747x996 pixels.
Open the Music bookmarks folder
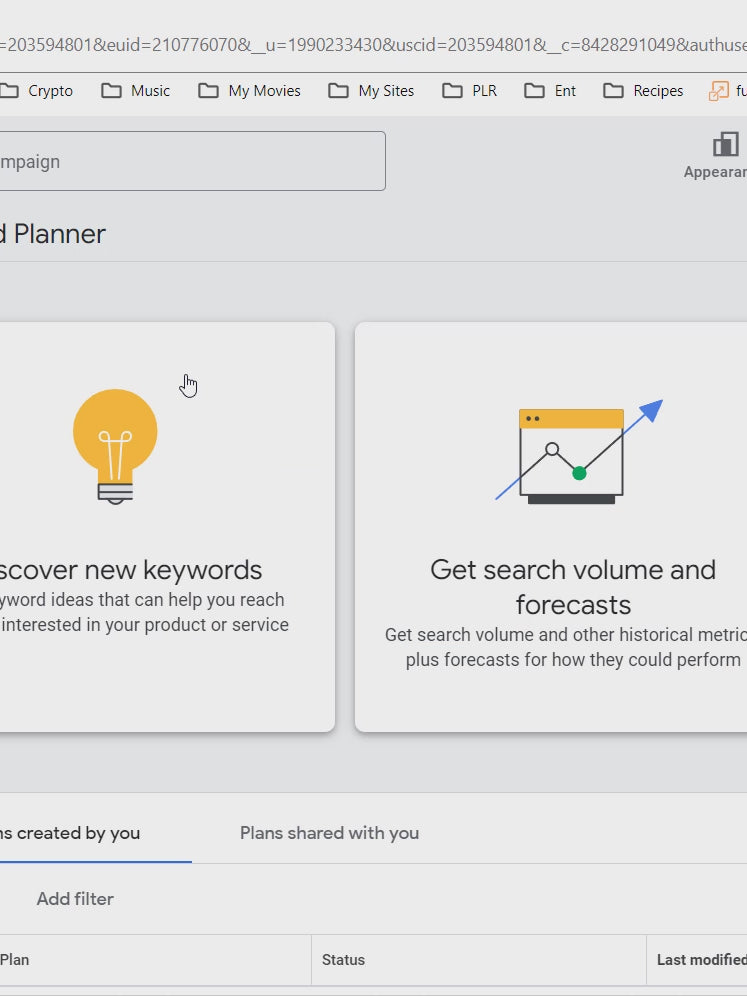[136, 91]
